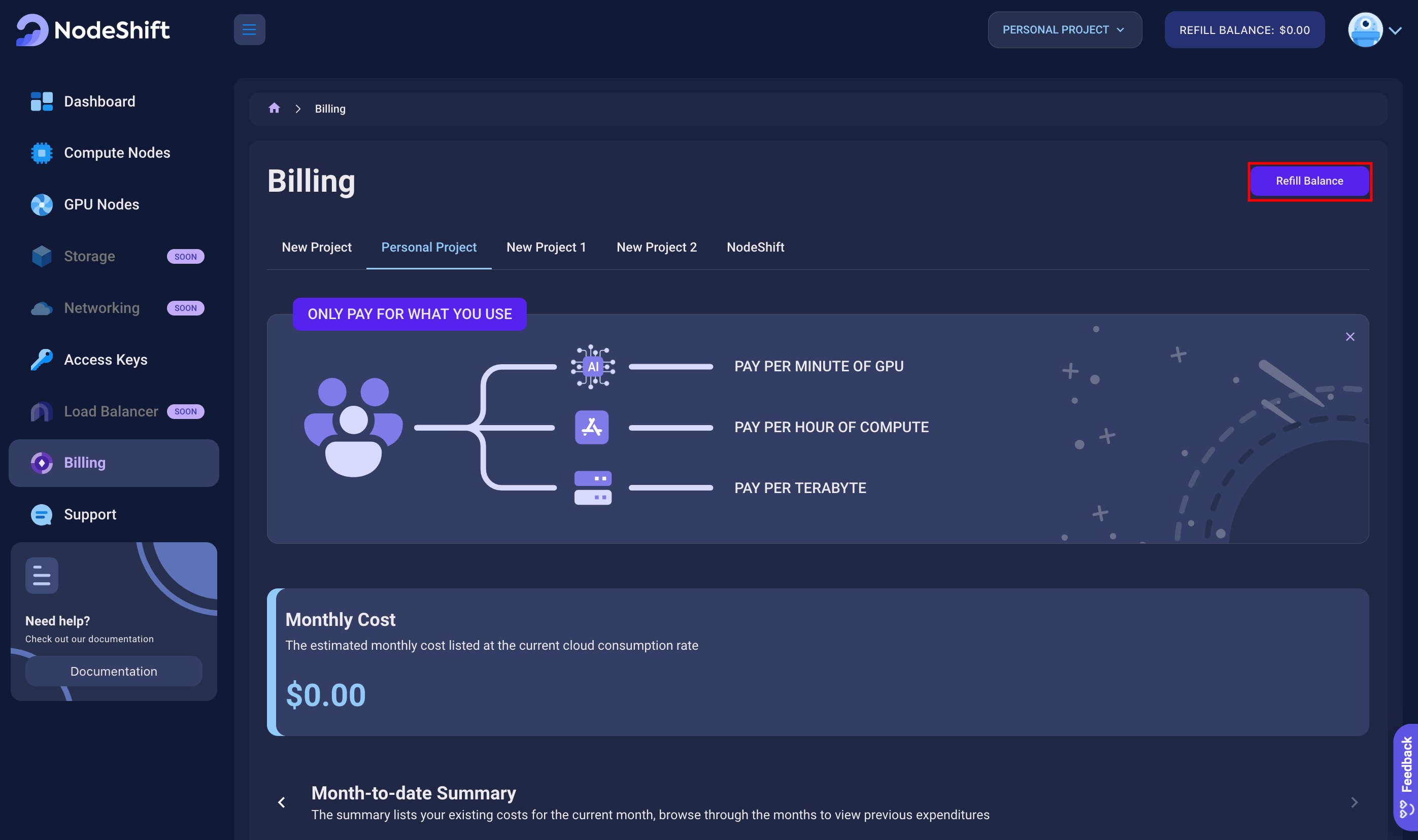1418x840 pixels.
Task: Select the Personal Project tab
Action: 429,247
